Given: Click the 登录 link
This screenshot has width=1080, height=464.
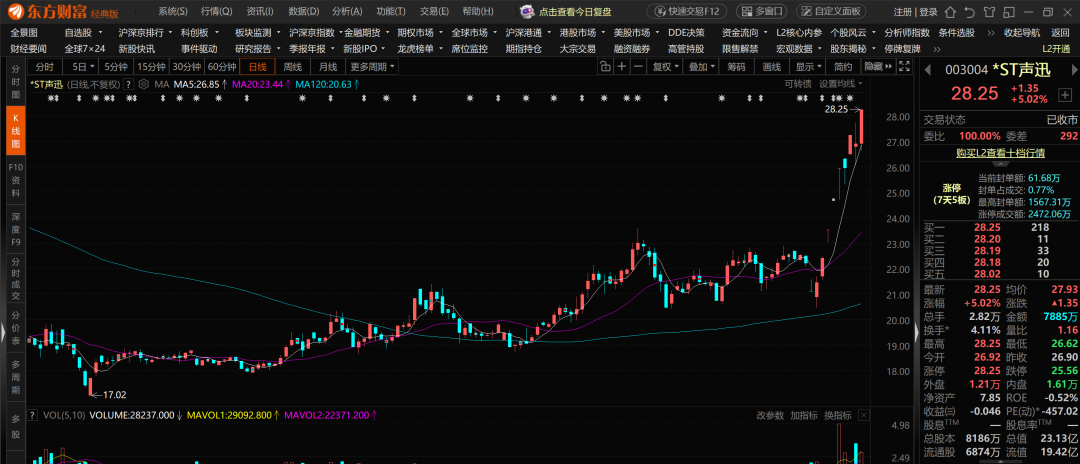Looking at the screenshot, I should [x=928, y=12].
